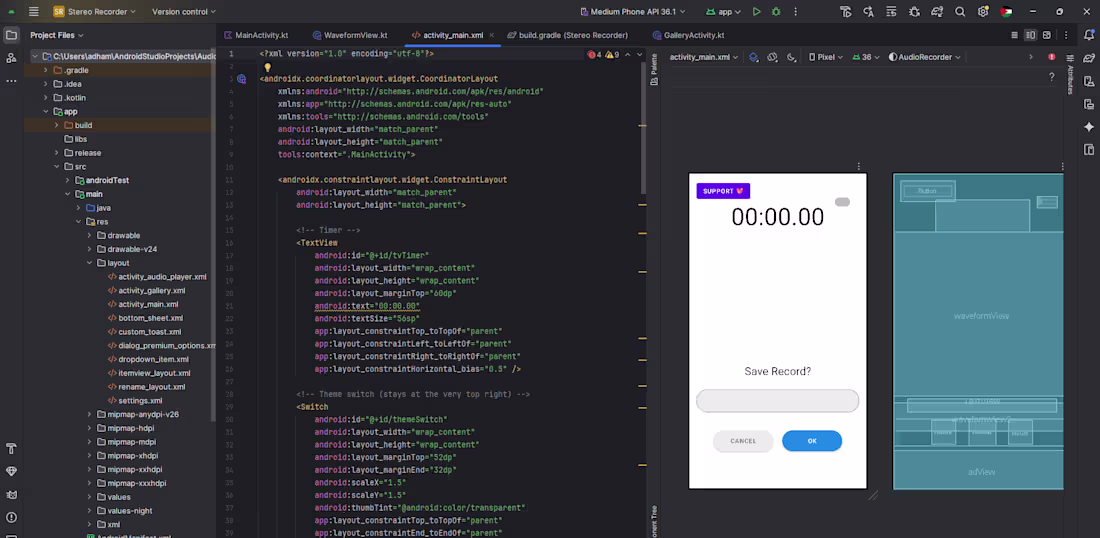Open the API 36 version dropdown in the design toolbar

866,58
